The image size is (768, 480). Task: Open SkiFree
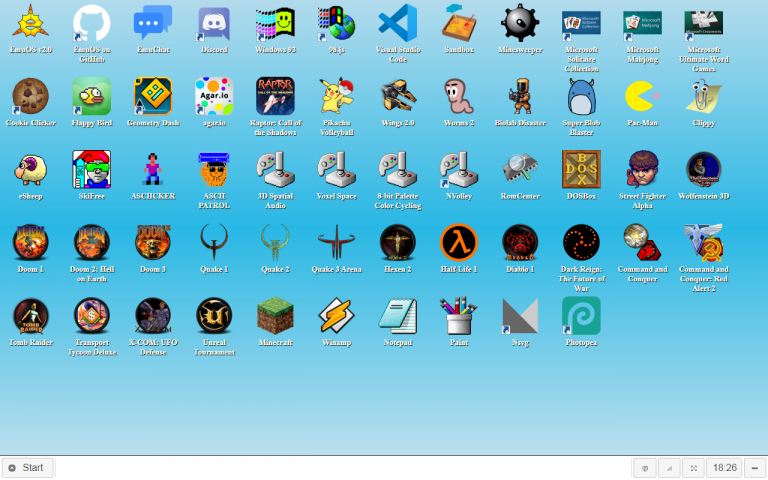point(92,169)
